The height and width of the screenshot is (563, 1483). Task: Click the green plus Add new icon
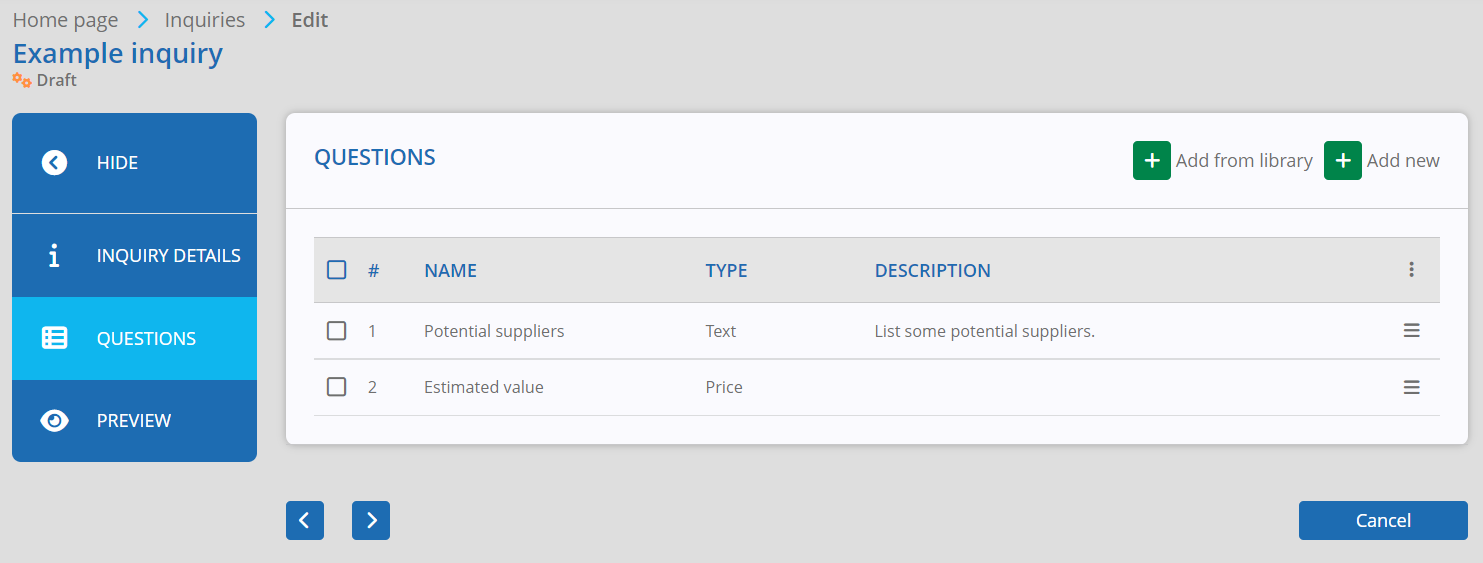[1342, 161]
